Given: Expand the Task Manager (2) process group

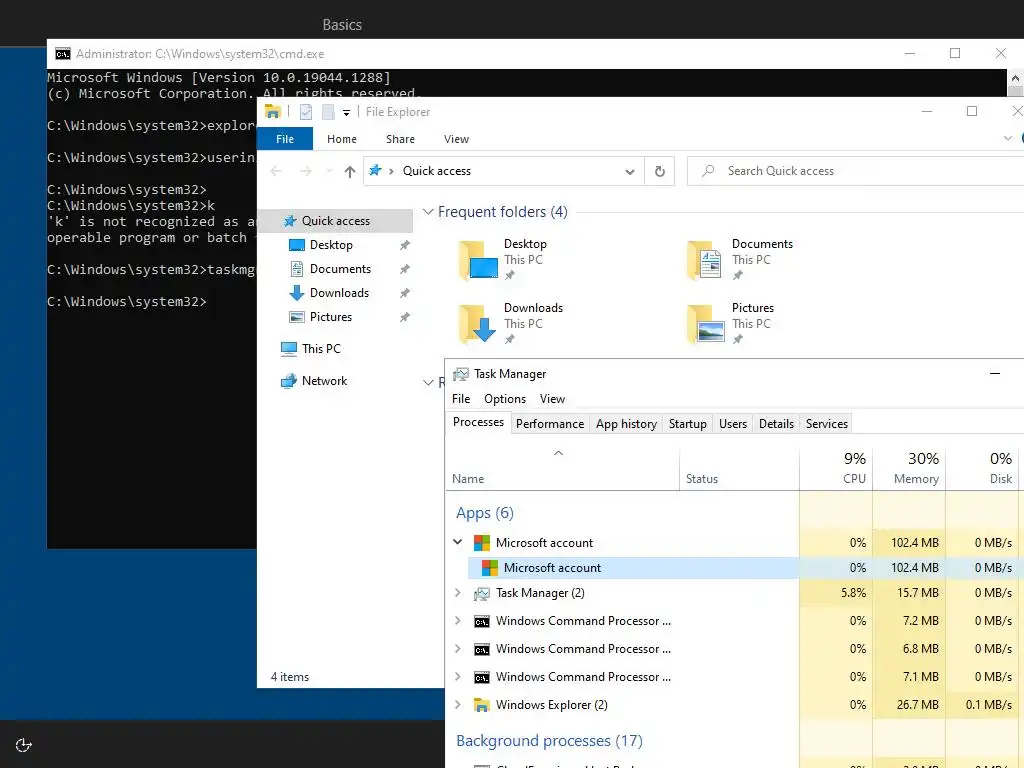Looking at the screenshot, I should click(x=458, y=593).
